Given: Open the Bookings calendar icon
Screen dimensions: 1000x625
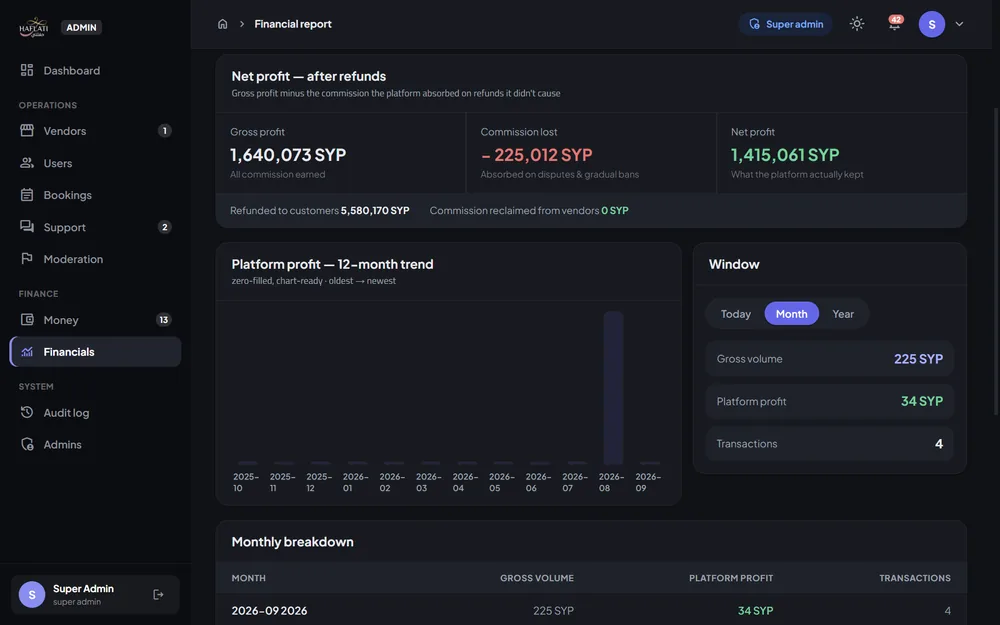Looking at the screenshot, I should (x=27, y=195).
